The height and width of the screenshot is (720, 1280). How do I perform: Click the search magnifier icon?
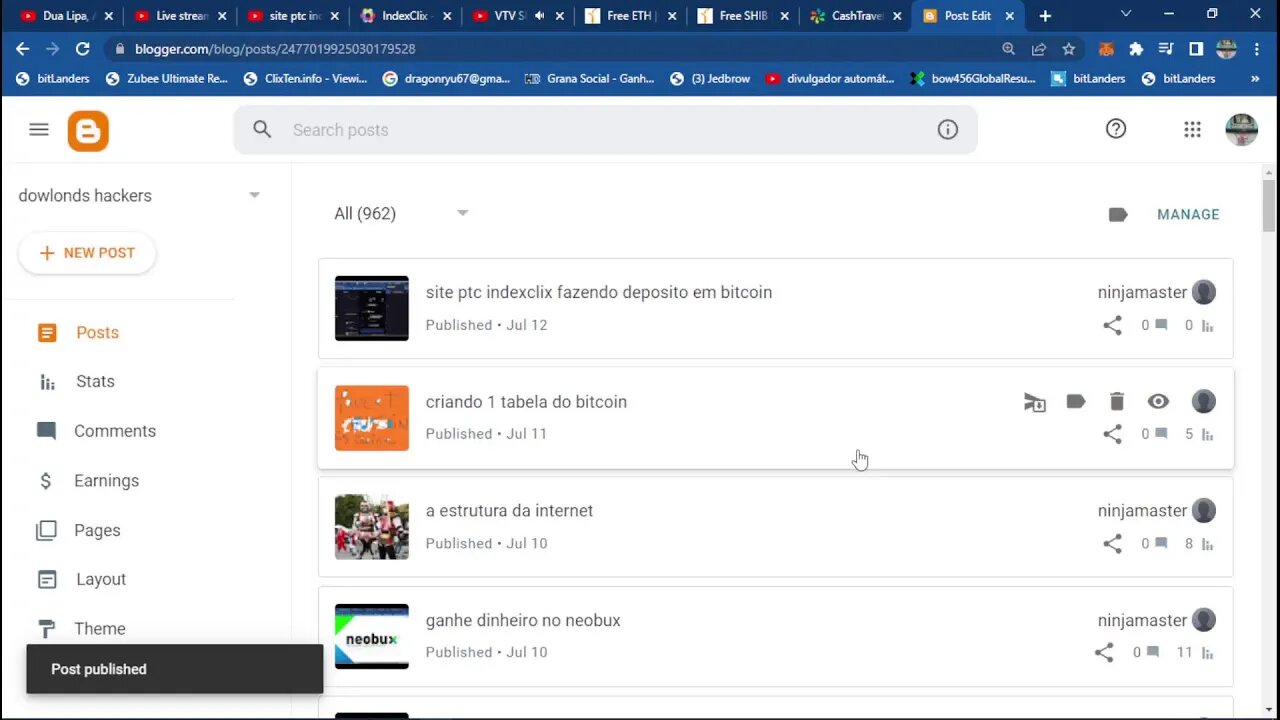tap(262, 129)
